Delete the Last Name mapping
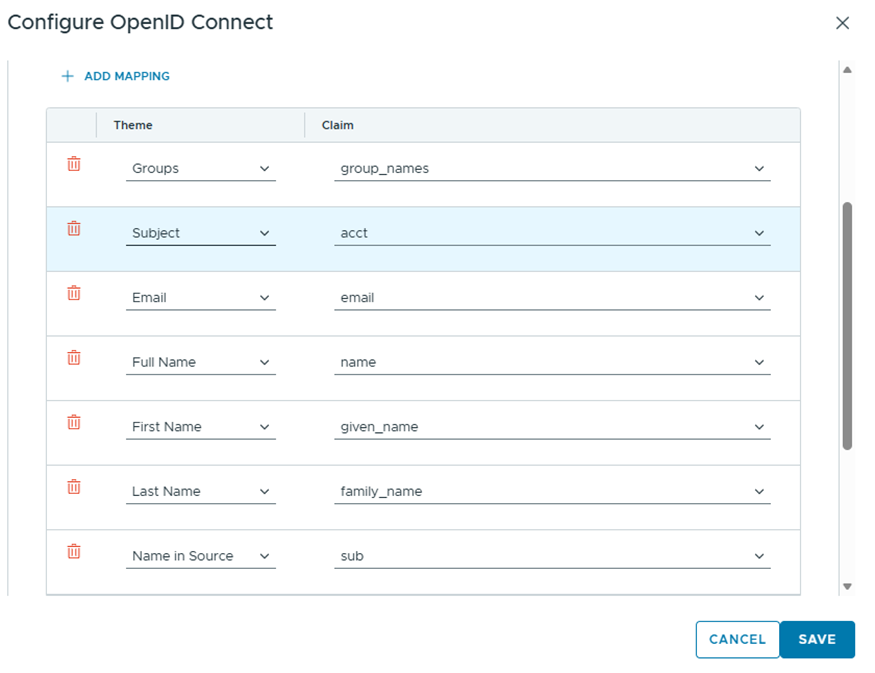875x673 pixels. point(74,487)
